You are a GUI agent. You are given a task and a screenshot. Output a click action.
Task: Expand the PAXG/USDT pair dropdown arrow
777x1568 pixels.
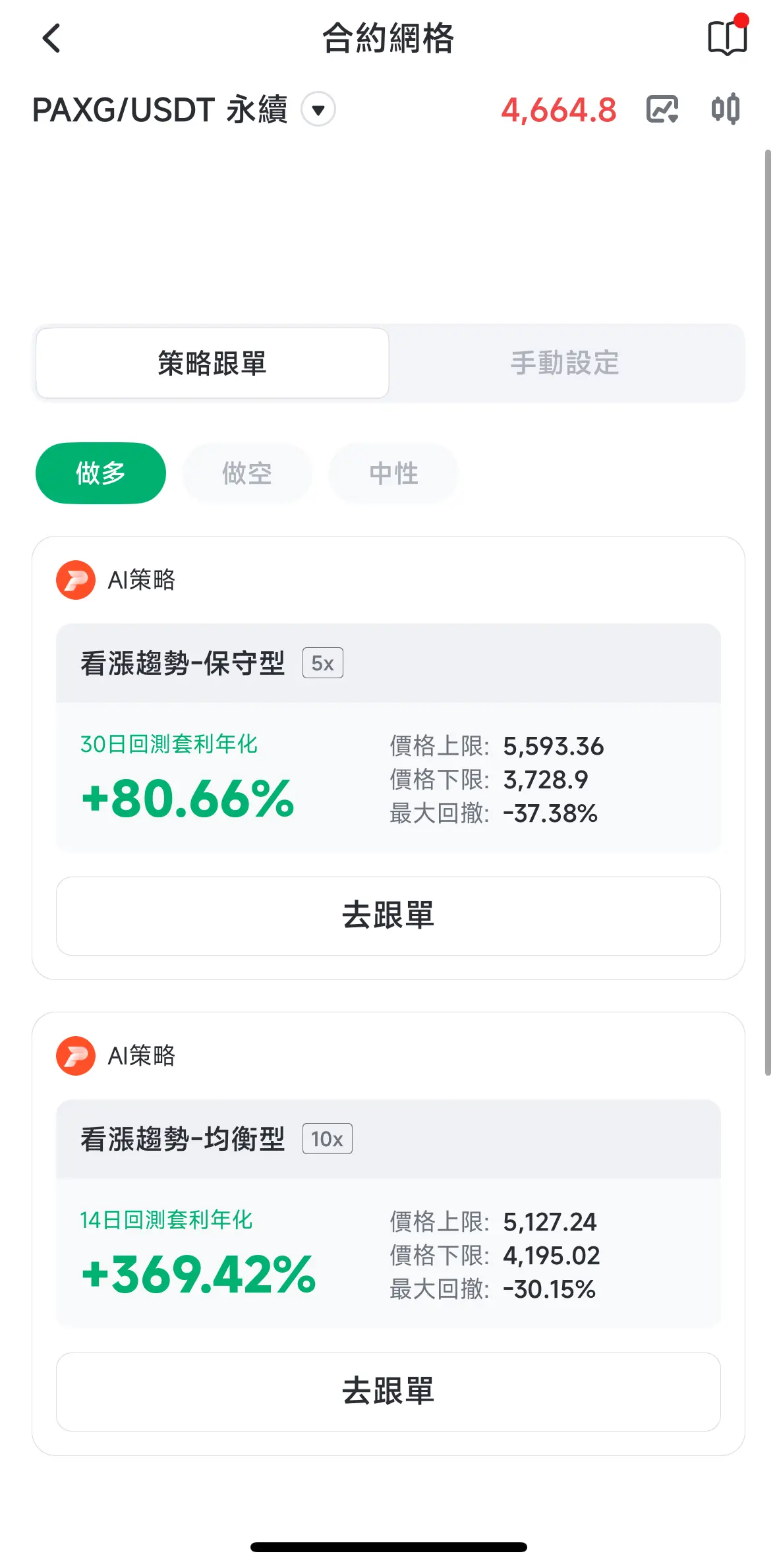318,109
